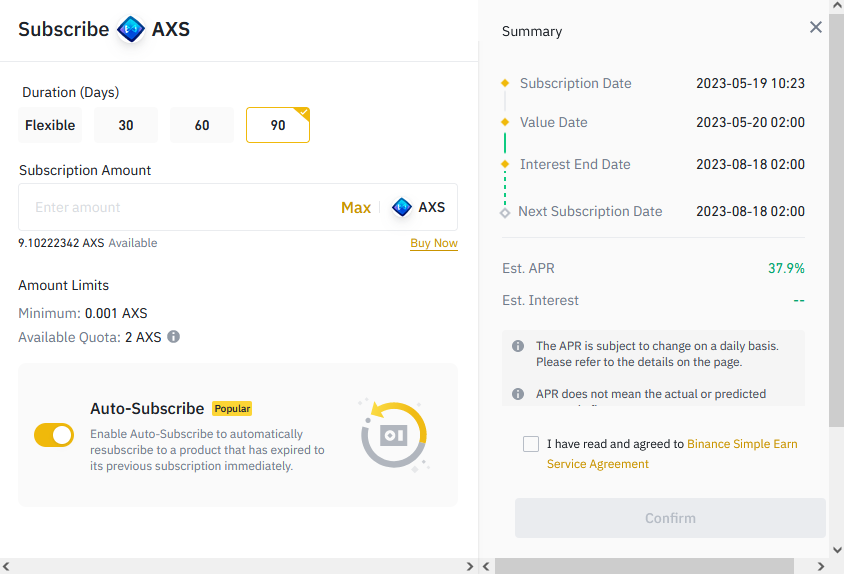
Task: Click the AXS coin icon in the header
Action: point(130,29)
